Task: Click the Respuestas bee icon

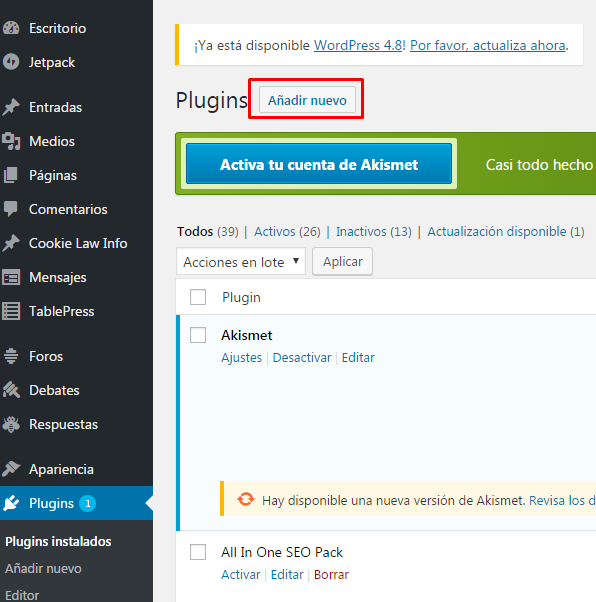Action: pyautogui.click(x=11, y=424)
